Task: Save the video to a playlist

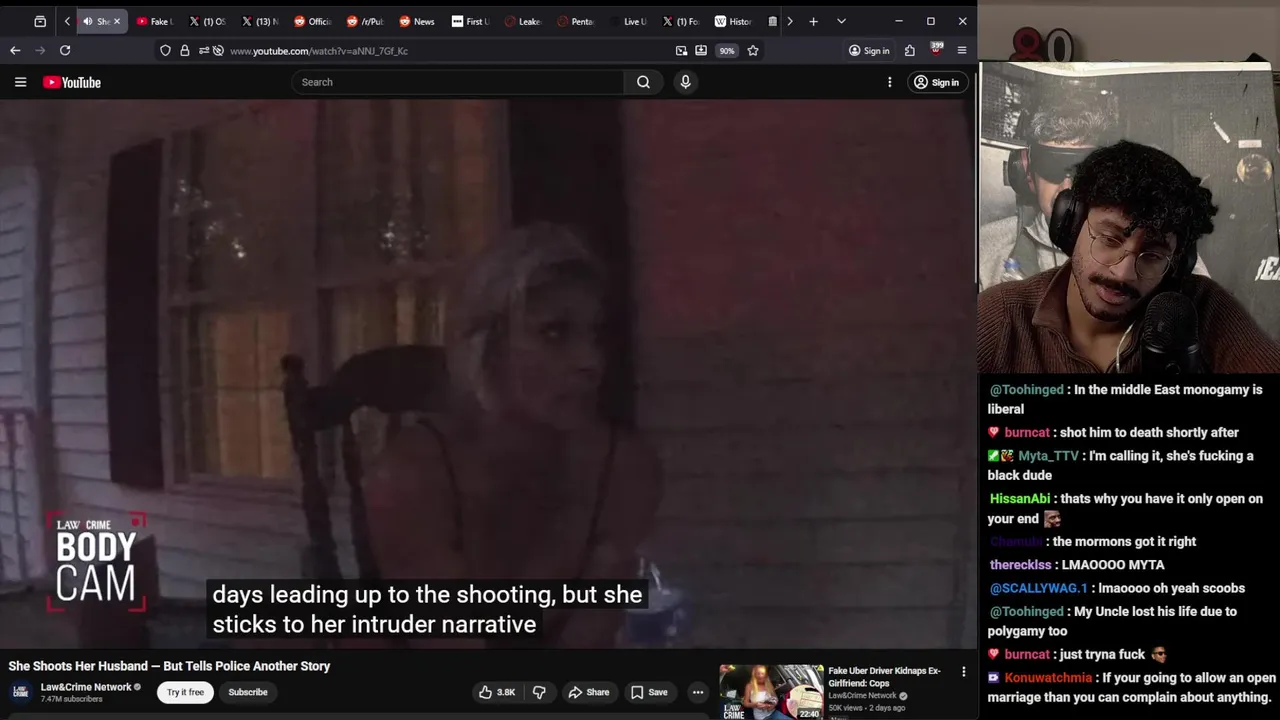Action: click(649, 692)
